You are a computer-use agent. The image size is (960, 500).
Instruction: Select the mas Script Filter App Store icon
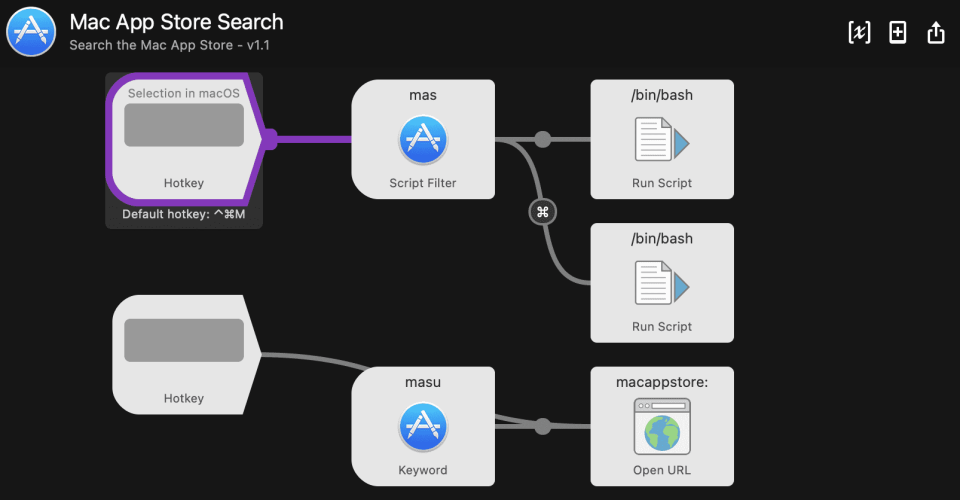pos(423,140)
